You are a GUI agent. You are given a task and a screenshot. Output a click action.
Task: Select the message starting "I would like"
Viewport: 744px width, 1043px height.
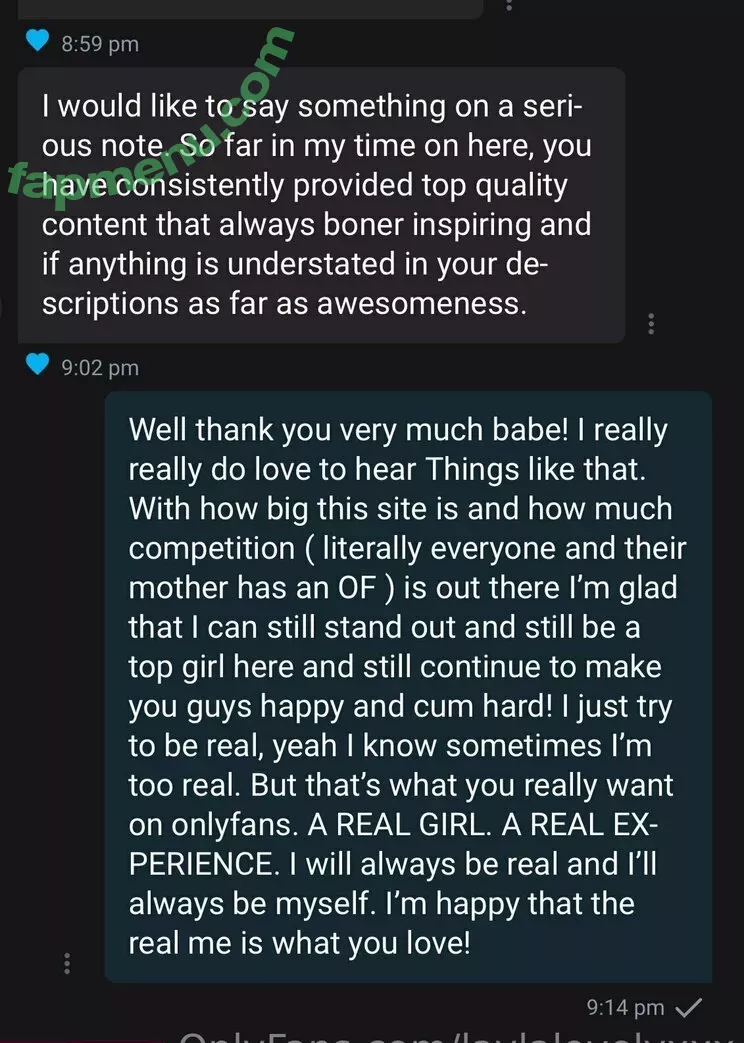pos(321,205)
